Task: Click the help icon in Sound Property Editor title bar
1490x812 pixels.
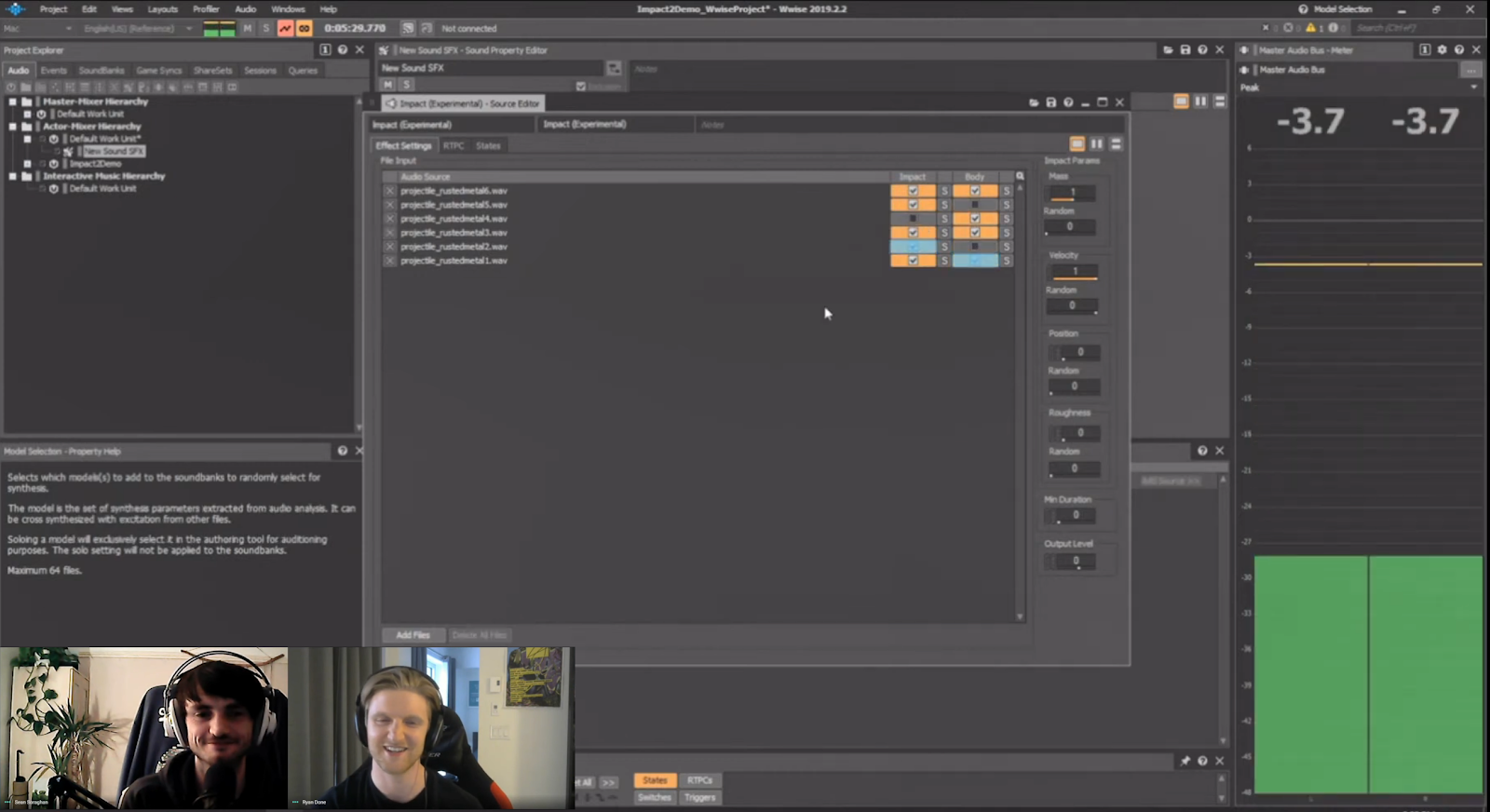Action: coord(1202,50)
